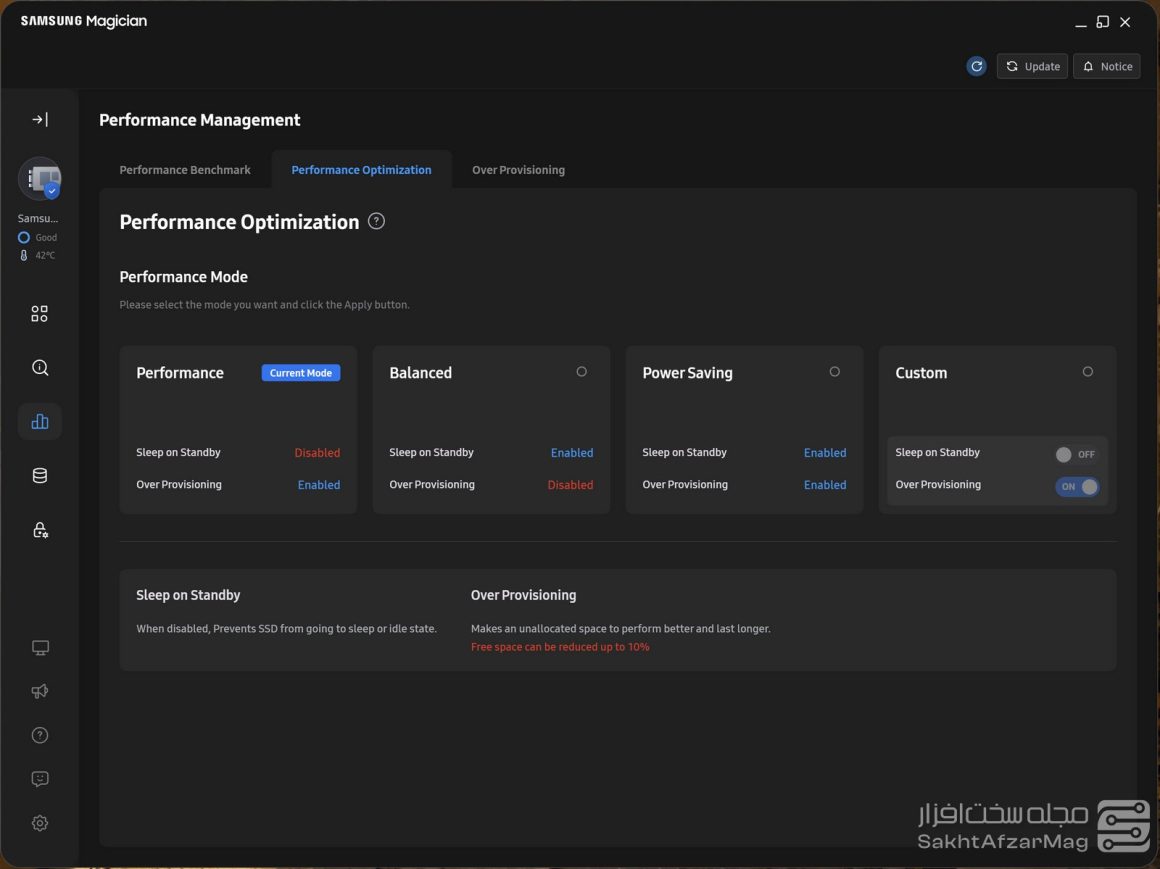The width and height of the screenshot is (1160, 869).
Task: Switch to Performance Benchmark tab
Action: 185,170
